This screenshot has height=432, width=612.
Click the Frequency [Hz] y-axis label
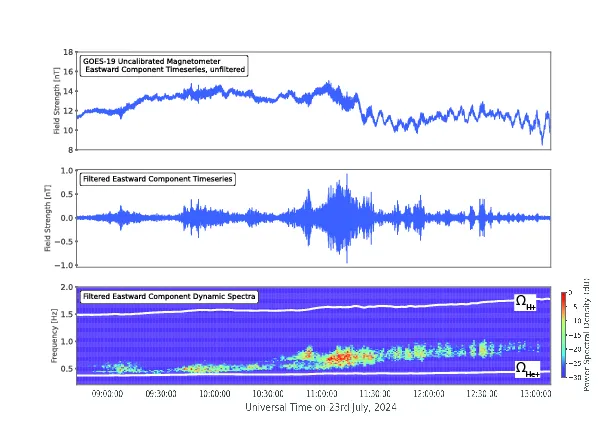[54, 336]
